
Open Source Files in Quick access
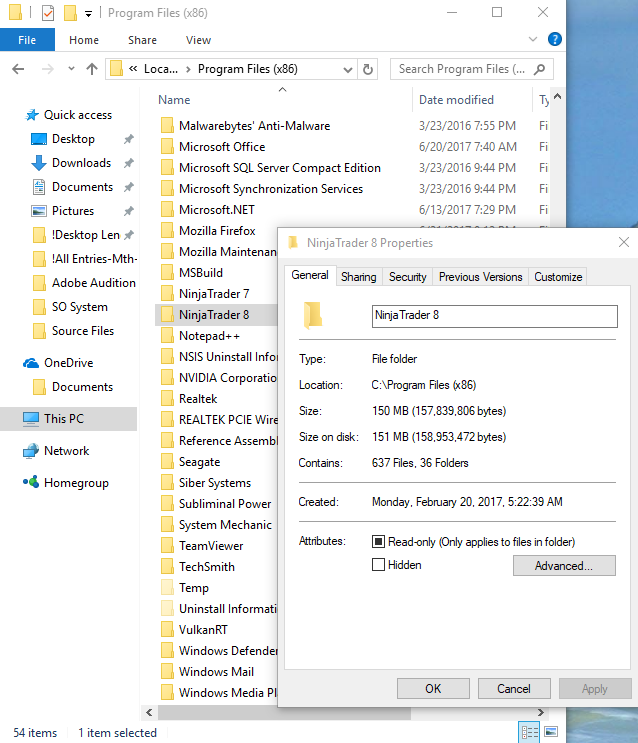coord(74,331)
